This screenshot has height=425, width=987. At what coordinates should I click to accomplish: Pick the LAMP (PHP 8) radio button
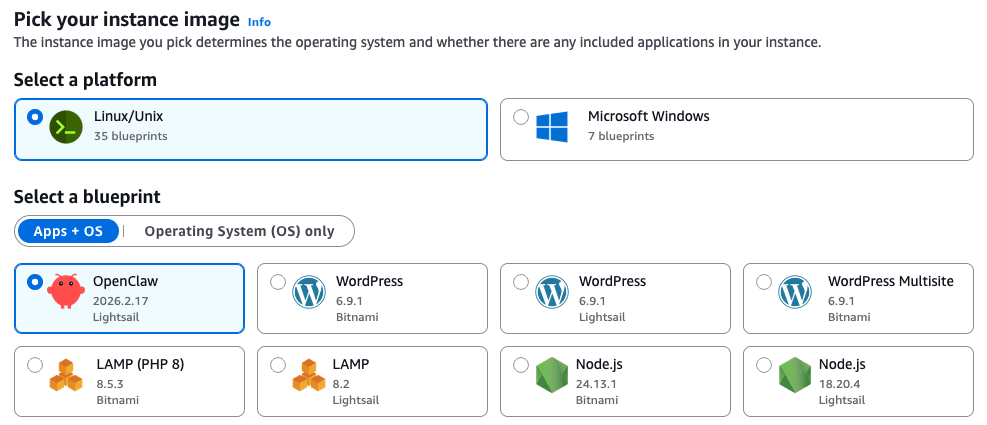coord(35,365)
